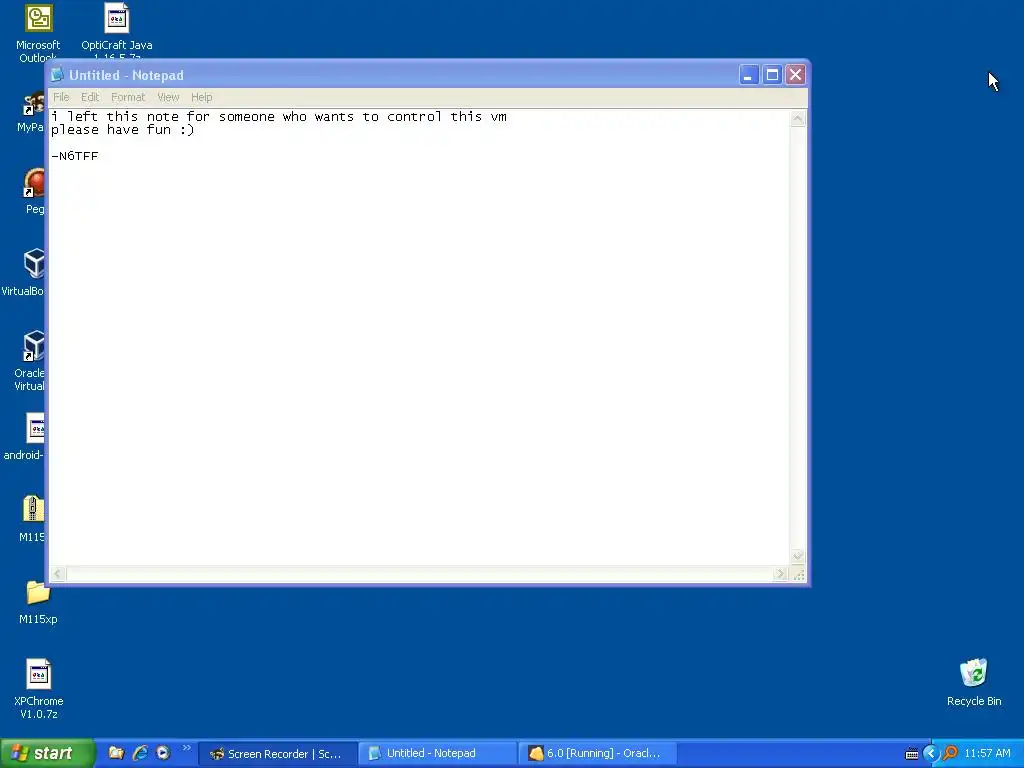
Task: Expand hidden system tray icons arrow
Action: coord(931,754)
